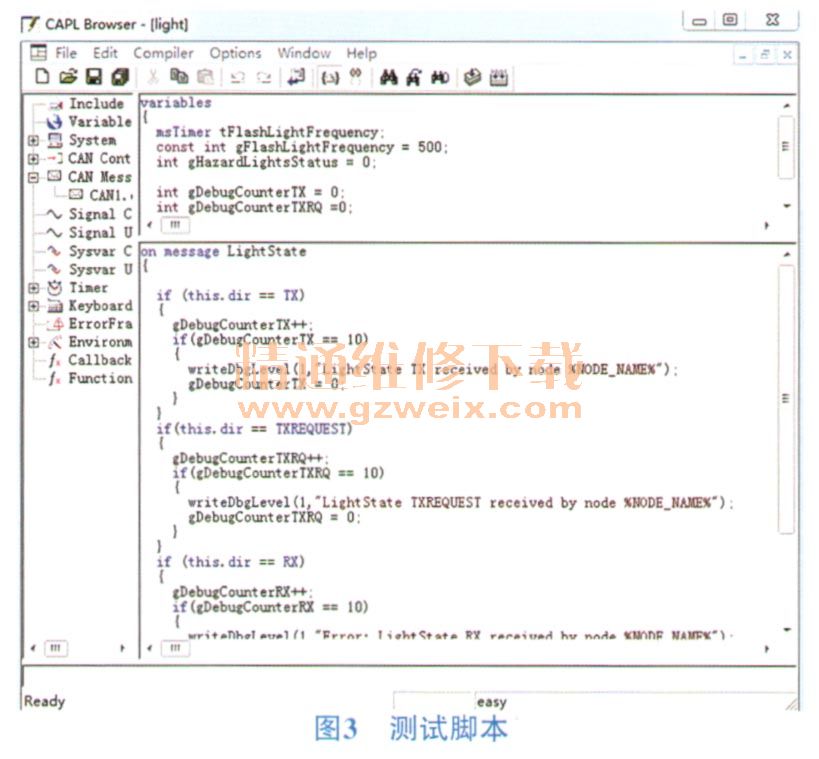Image resolution: width=819 pixels, height=759 pixels.
Task: Click the System computer icon in tree
Action: coord(54,140)
